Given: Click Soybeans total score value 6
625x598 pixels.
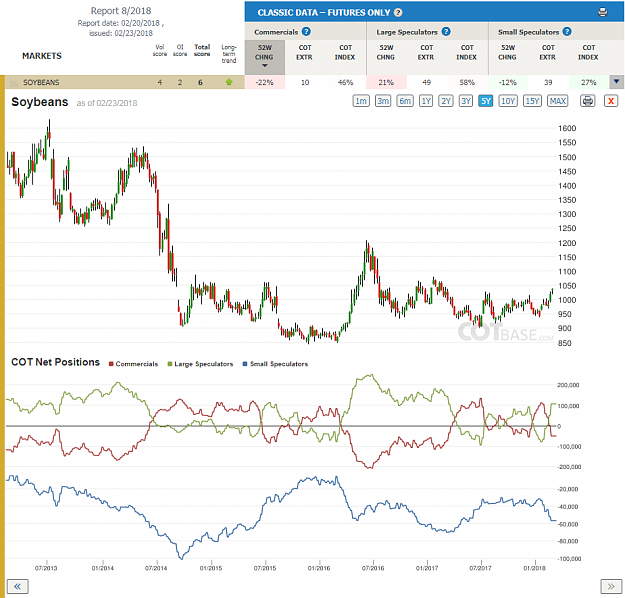Looking at the screenshot, I should coord(200,83).
